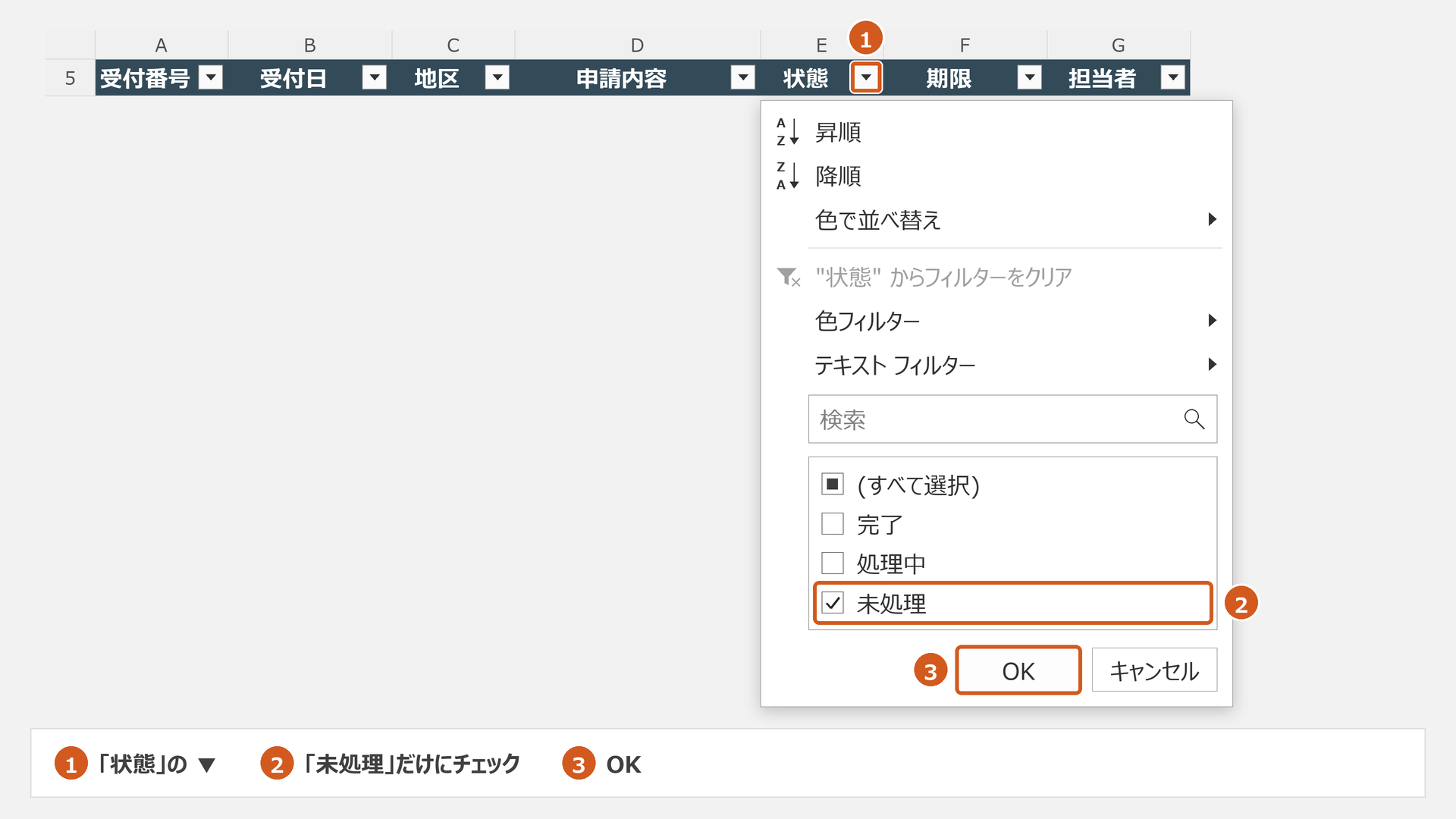This screenshot has width=1456, height=819.
Task: Expand arrow beside テキスト フィルター
Action: pos(1212,364)
